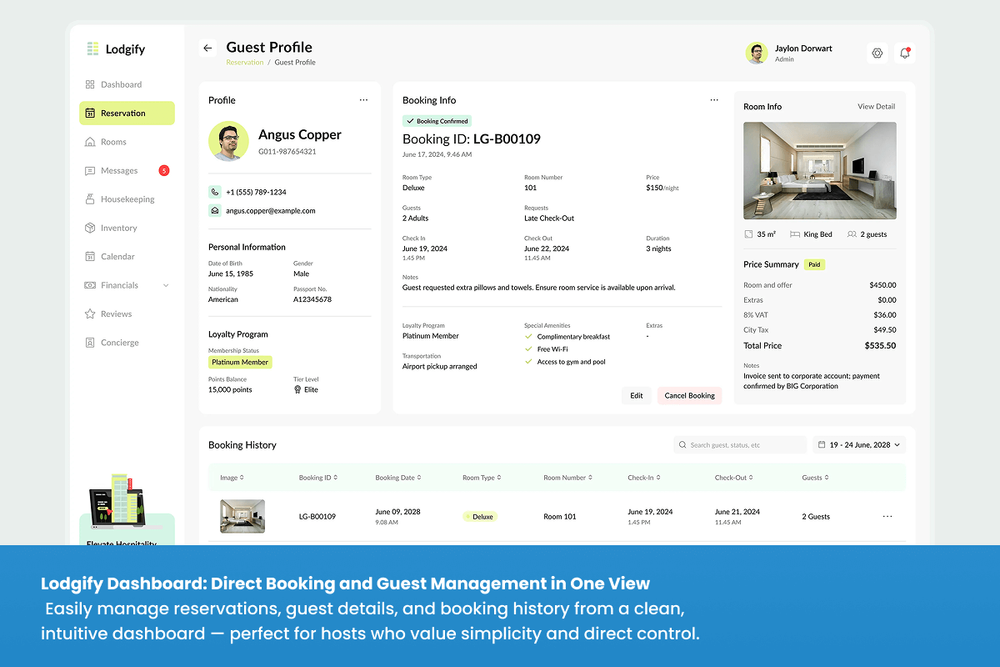1000x667 pixels.
Task: Click 15,000 points balance
Action: tap(230, 390)
